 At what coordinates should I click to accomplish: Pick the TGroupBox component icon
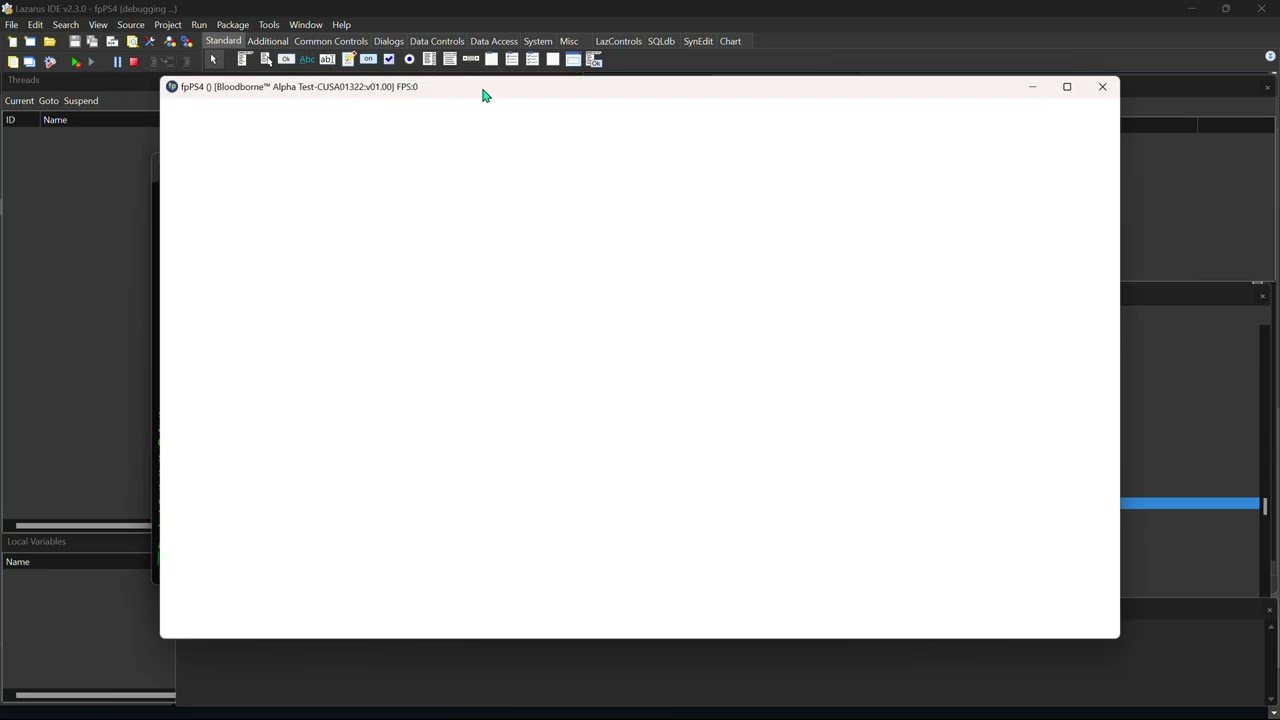pyautogui.click(x=491, y=59)
